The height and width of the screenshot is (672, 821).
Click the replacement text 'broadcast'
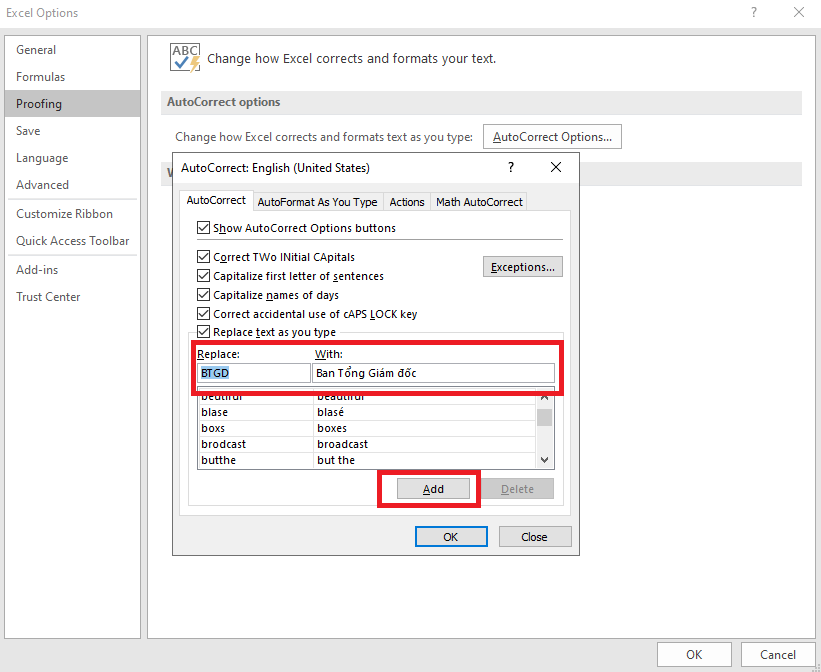[342, 444]
